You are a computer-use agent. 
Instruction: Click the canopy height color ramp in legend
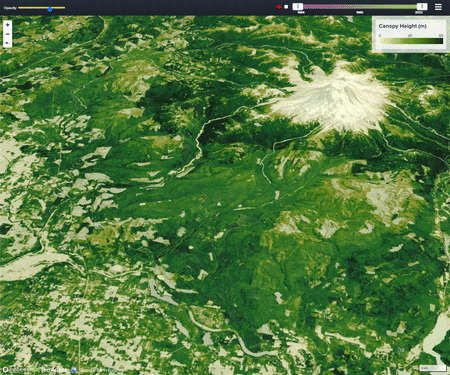coord(411,41)
